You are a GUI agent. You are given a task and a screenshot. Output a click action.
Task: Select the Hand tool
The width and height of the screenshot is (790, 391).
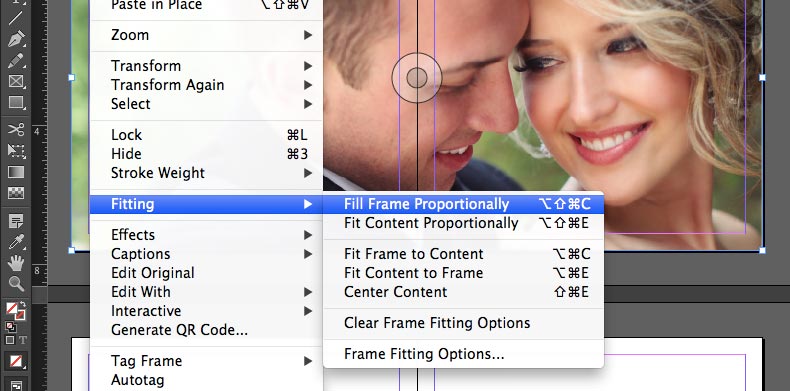[x=16, y=263]
